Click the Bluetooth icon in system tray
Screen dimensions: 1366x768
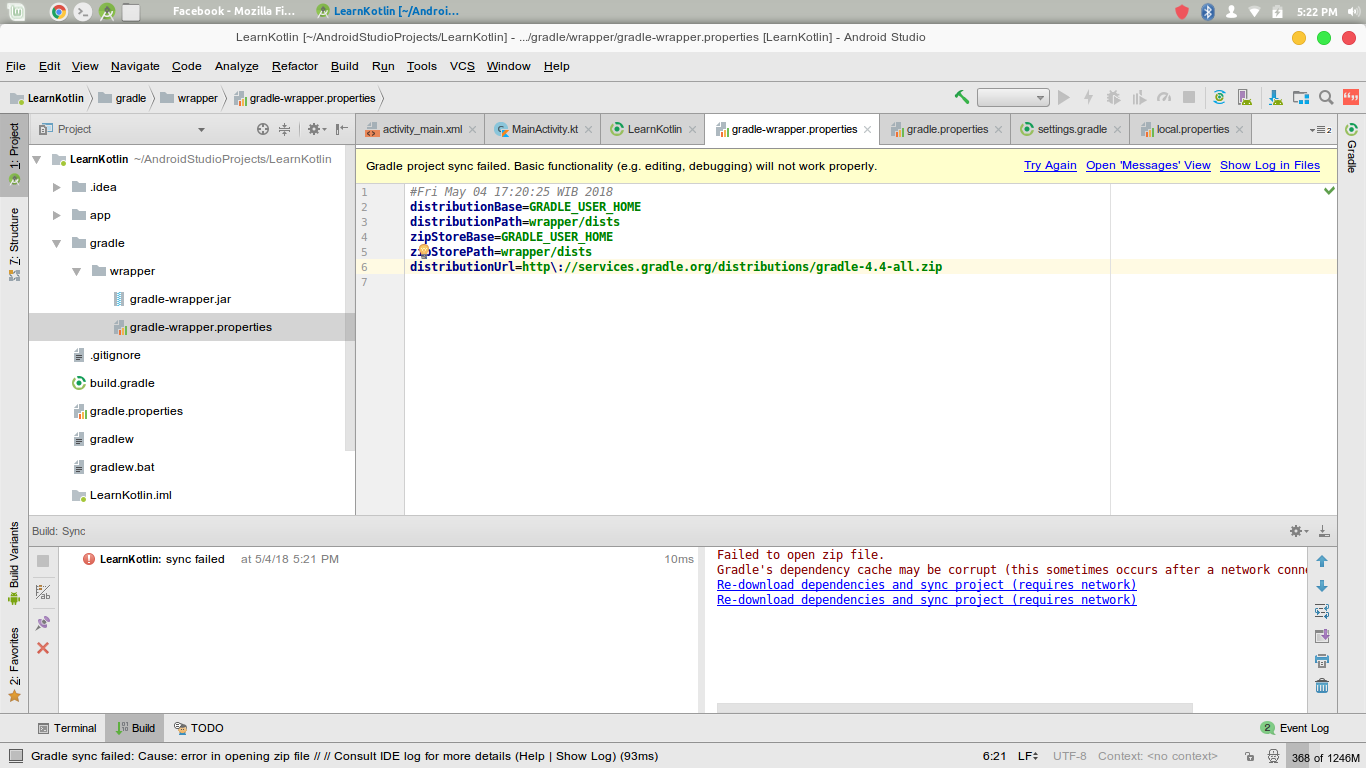[1207, 12]
